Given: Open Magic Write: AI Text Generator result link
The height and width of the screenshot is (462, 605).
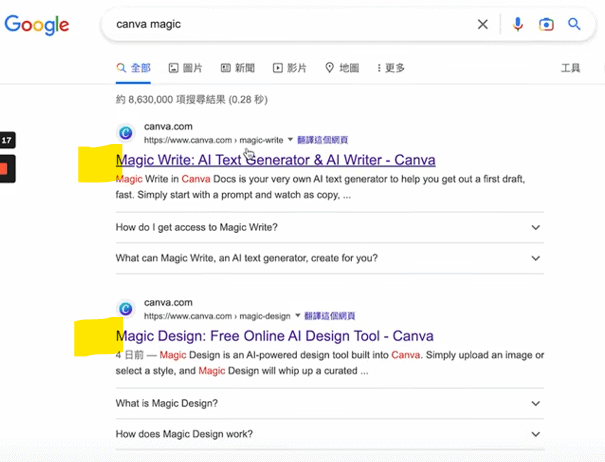Looking at the screenshot, I should click(275, 160).
